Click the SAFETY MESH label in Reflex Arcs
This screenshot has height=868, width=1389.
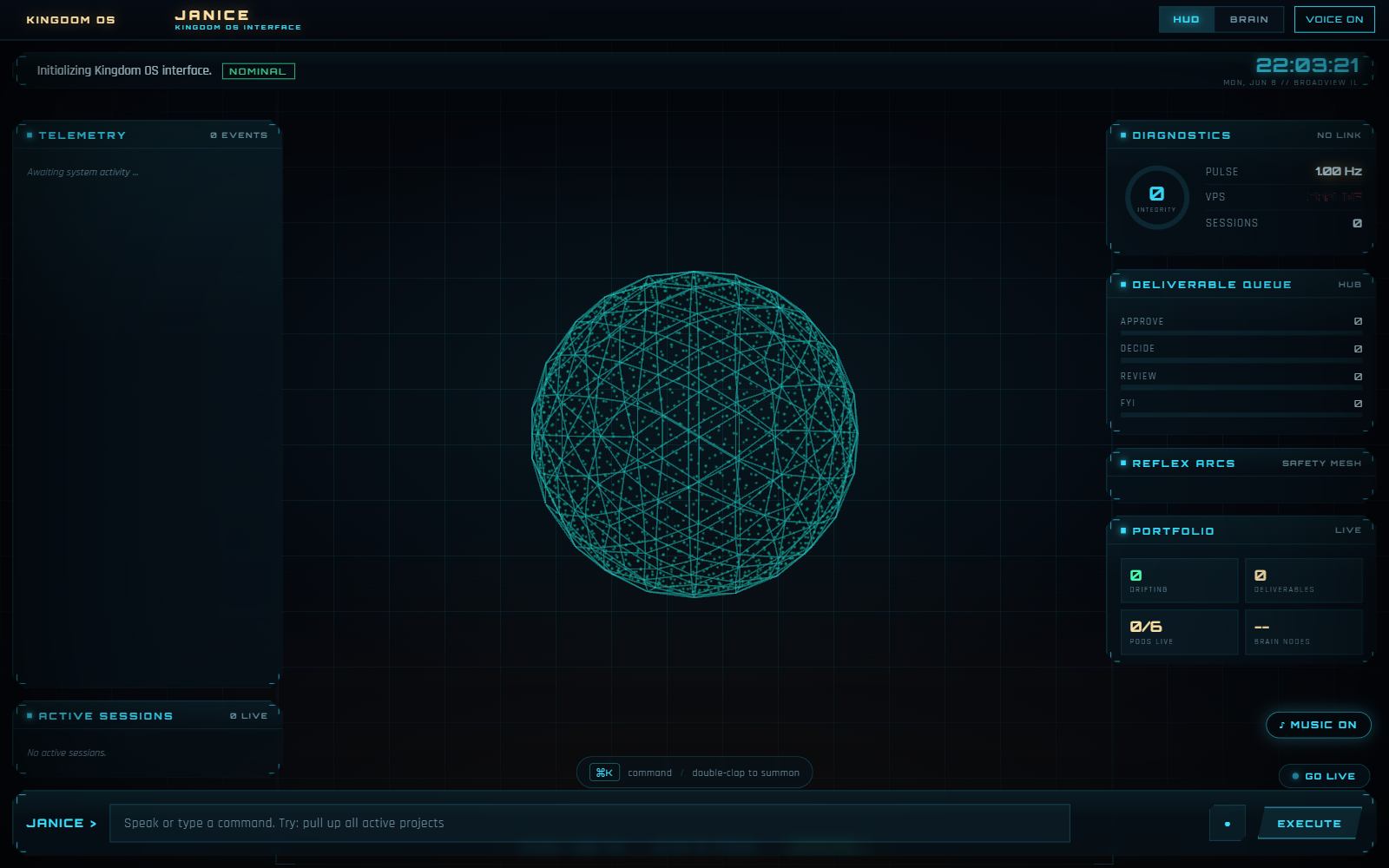[1321, 464]
